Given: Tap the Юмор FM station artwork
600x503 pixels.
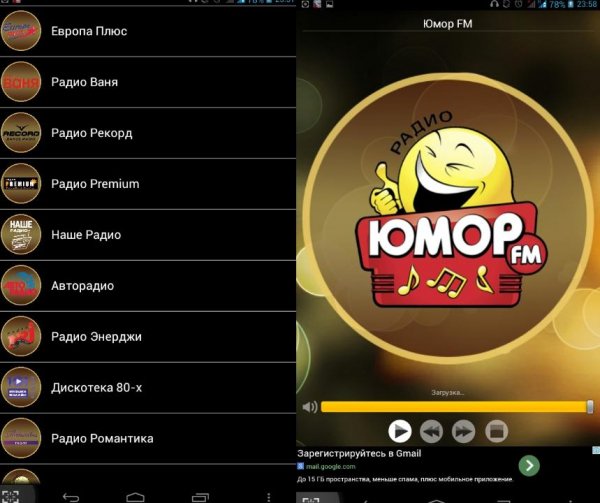Looking at the screenshot, I should point(448,218).
